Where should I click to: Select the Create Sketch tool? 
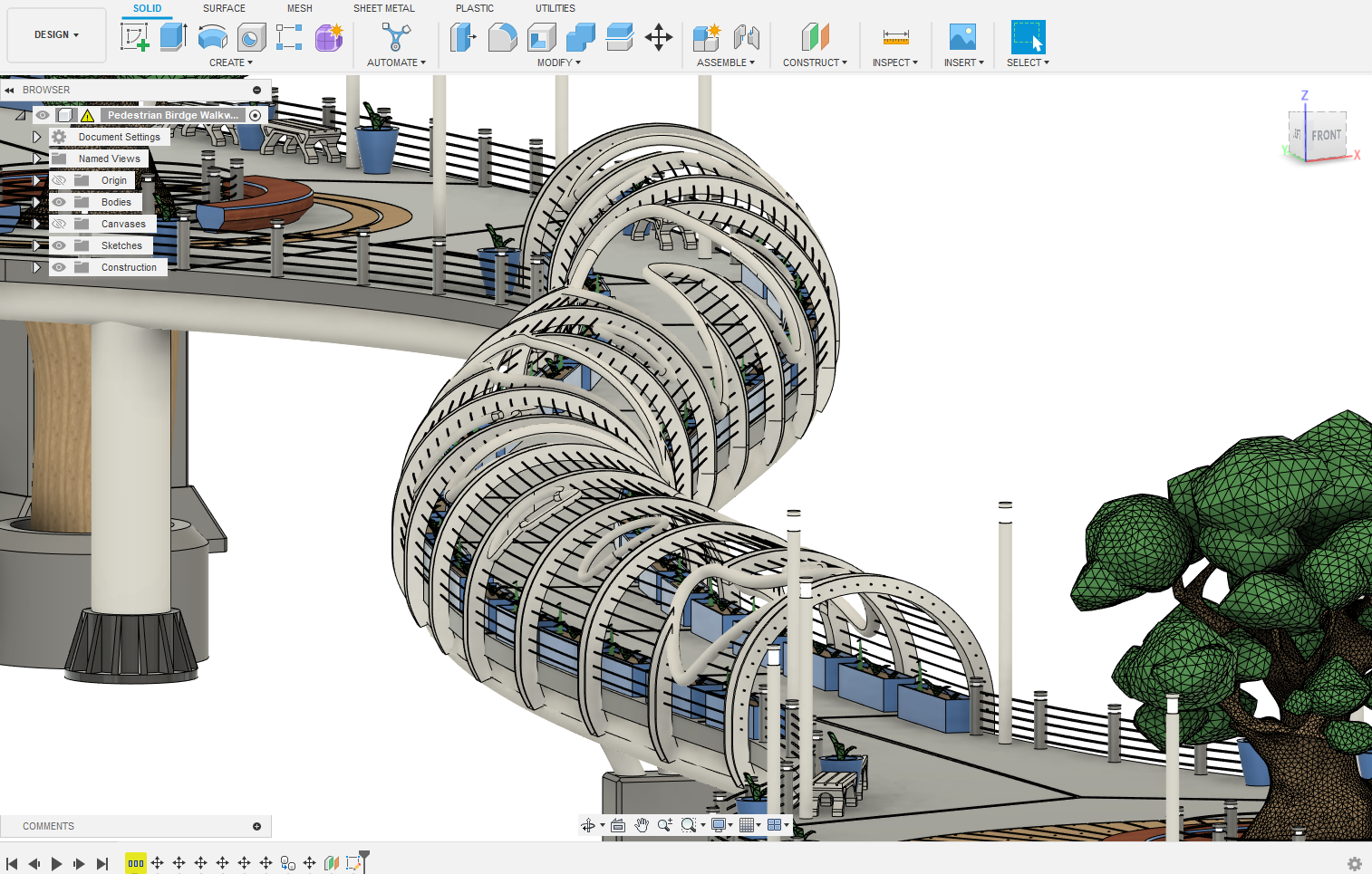pos(136,38)
